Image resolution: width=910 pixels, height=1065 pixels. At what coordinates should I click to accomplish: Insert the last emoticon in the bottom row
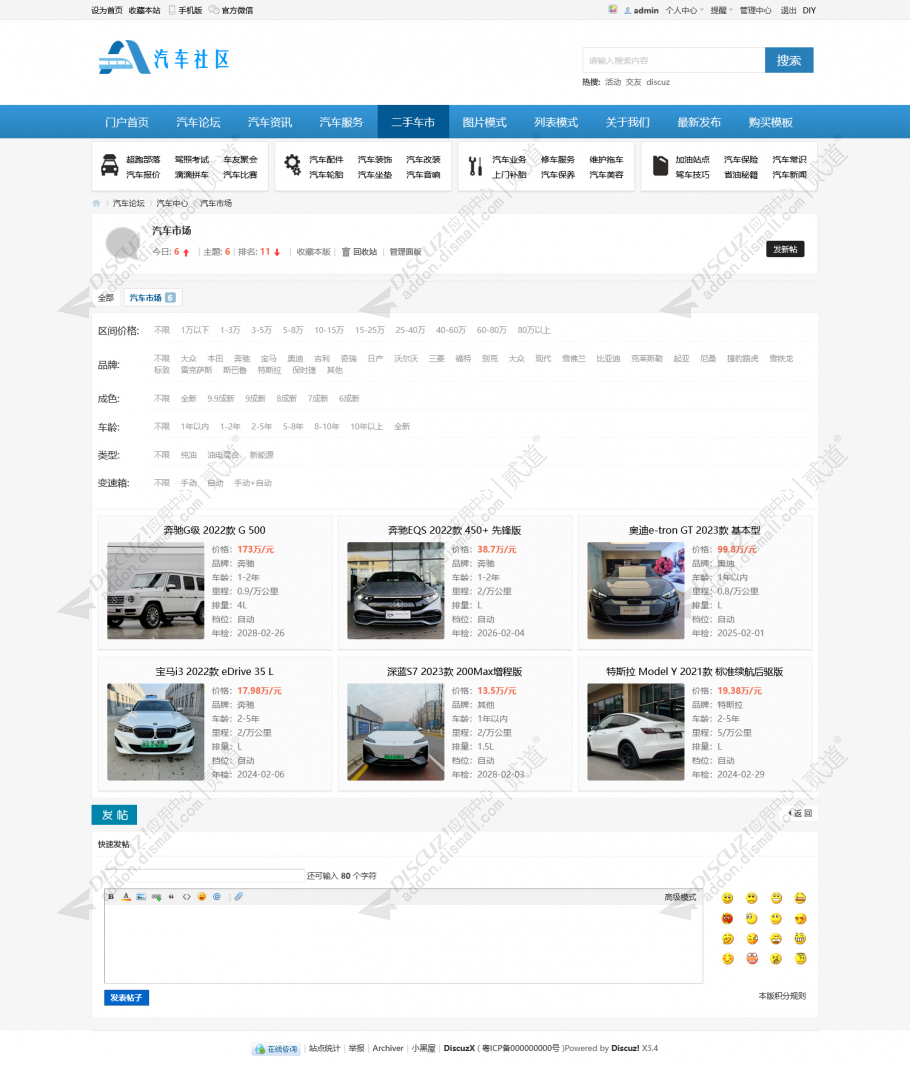click(x=801, y=958)
